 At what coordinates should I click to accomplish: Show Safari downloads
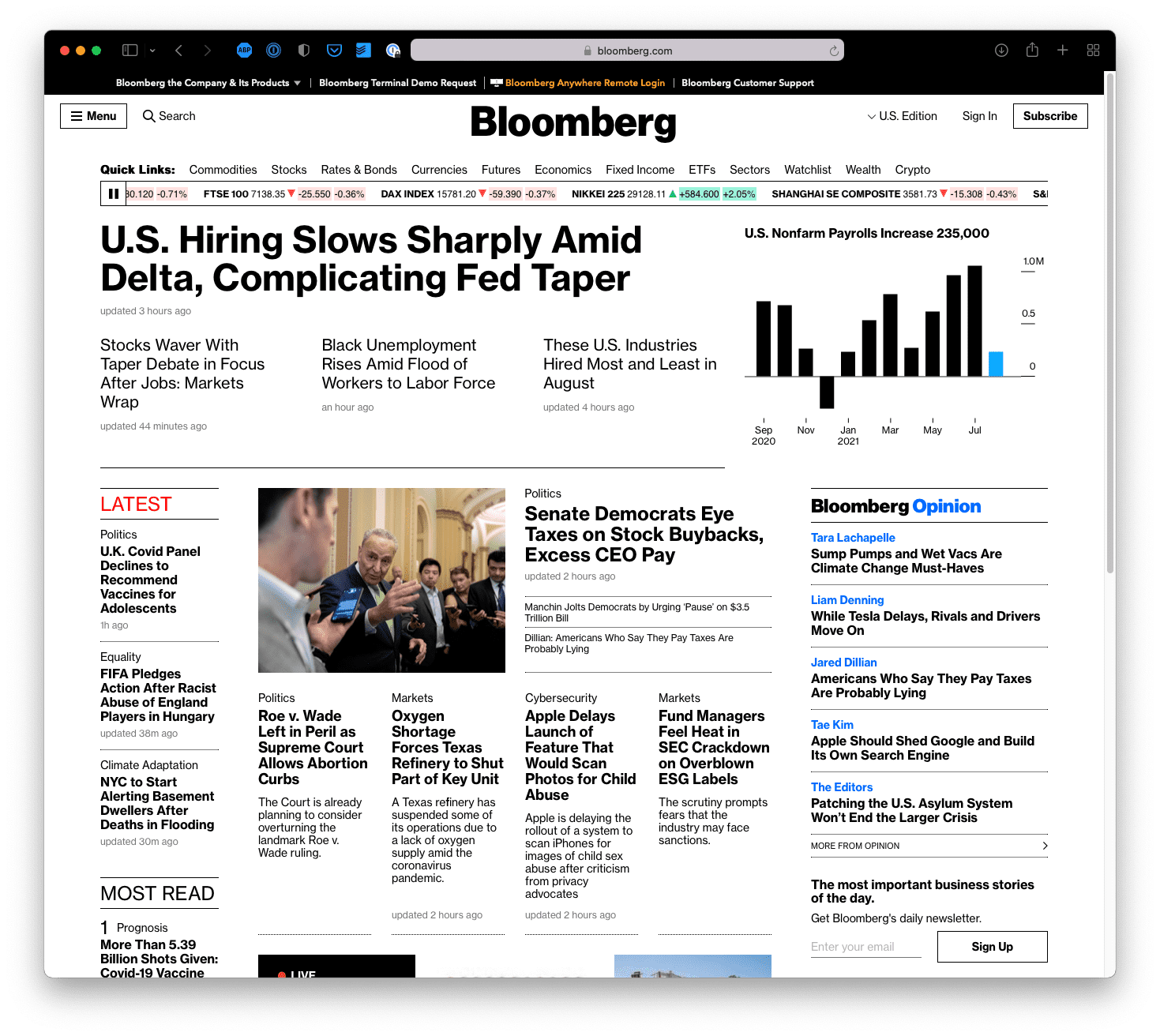[1001, 51]
